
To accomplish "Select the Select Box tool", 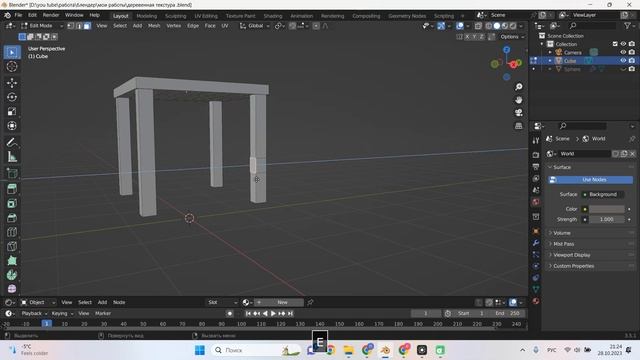I will (12, 52).
